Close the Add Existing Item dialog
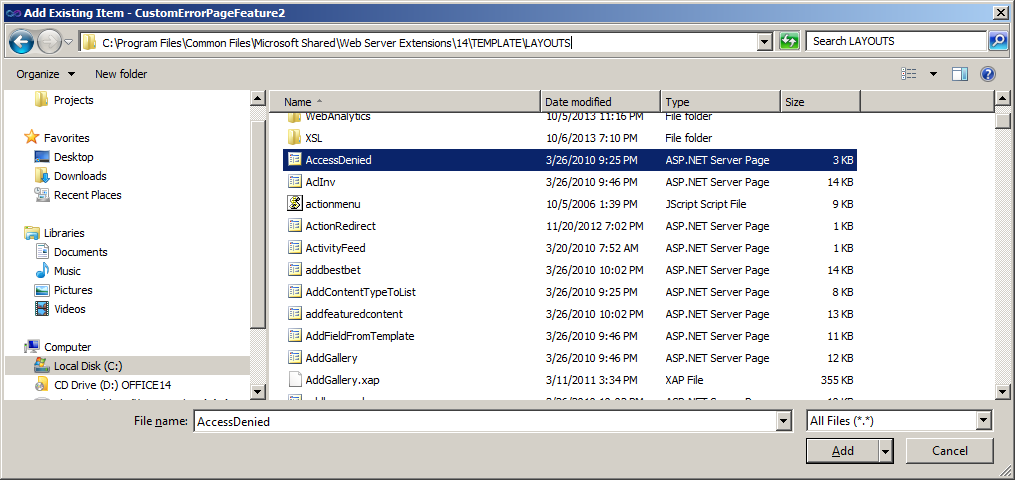Image resolution: width=1015 pixels, height=480 pixels. [1001, 13]
